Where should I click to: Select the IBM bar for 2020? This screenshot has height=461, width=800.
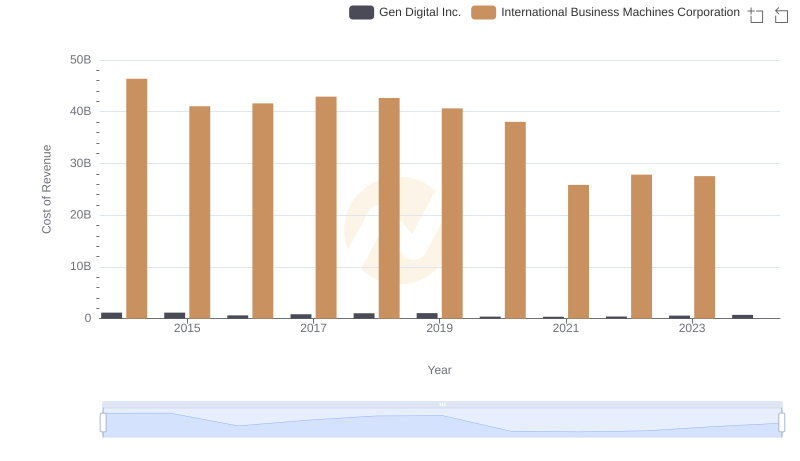pyautogui.click(x=515, y=220)
